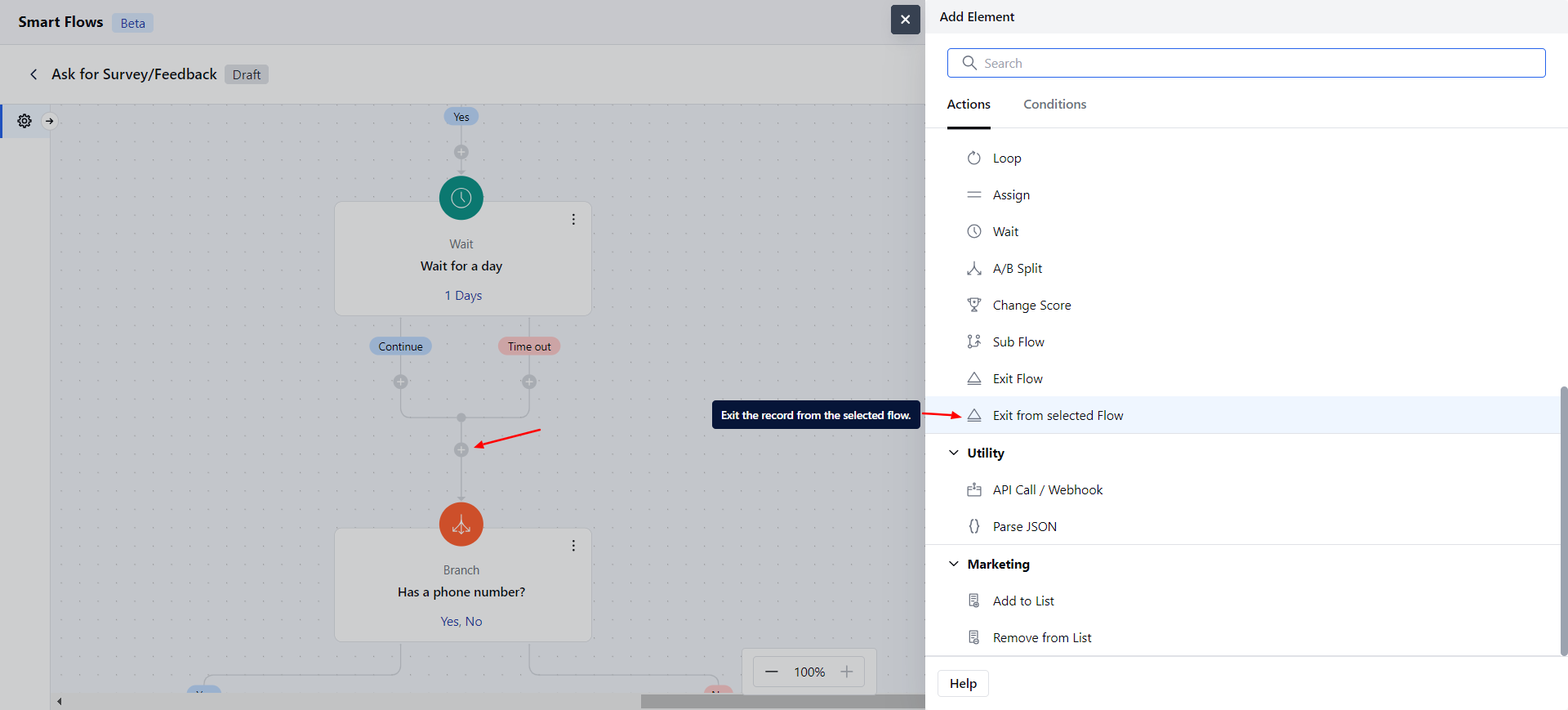Zoom out with the minus button

pyautogui.click(x=771, y=672)
